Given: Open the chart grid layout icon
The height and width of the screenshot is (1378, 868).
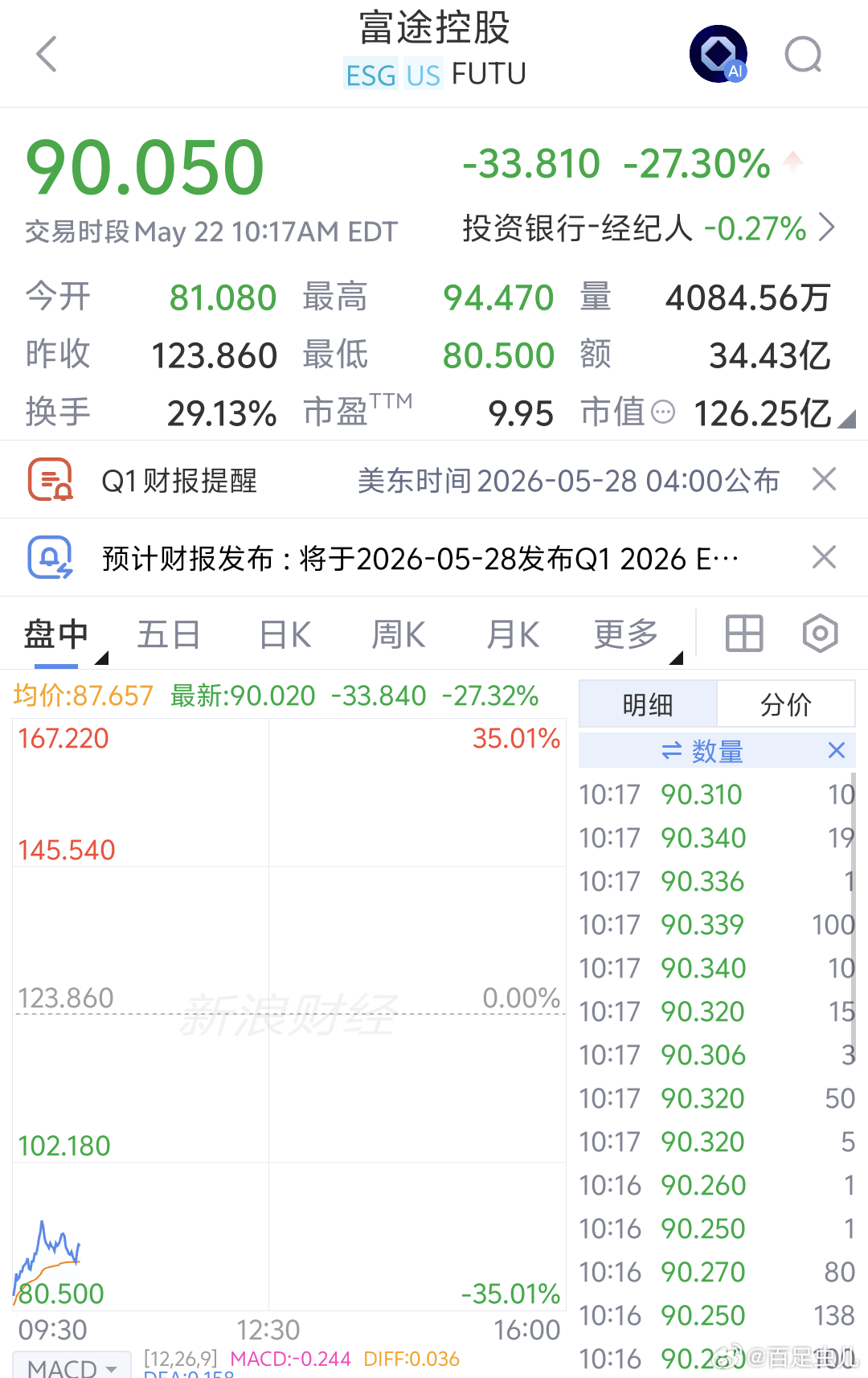Looking at the screenshot, I should click(x=744, y=634).
